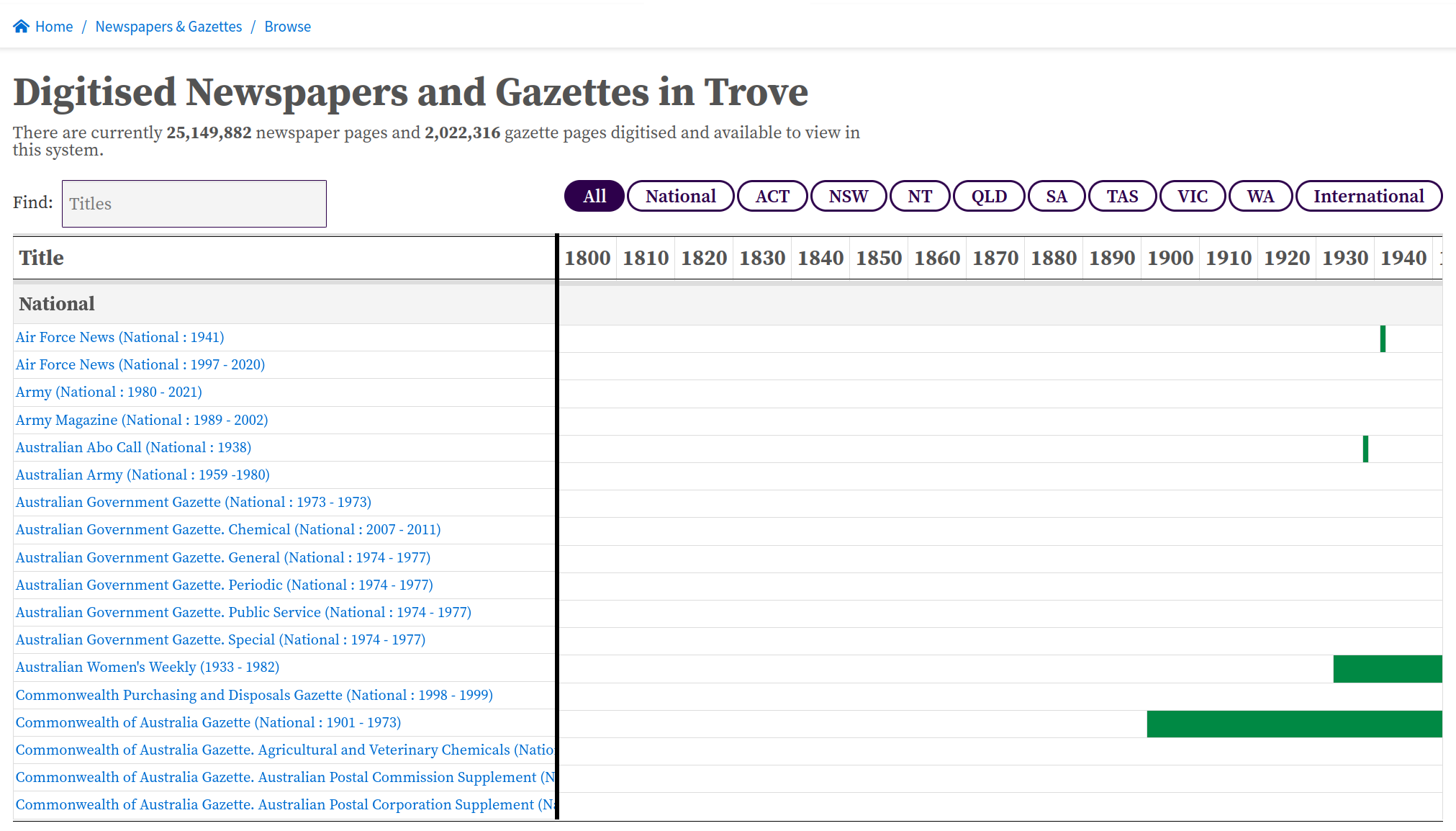Go to Newspapers & Gazettes breadcrumb
Image resolution: width=1456 pixels, height=831 pixels.
point(168,27)
